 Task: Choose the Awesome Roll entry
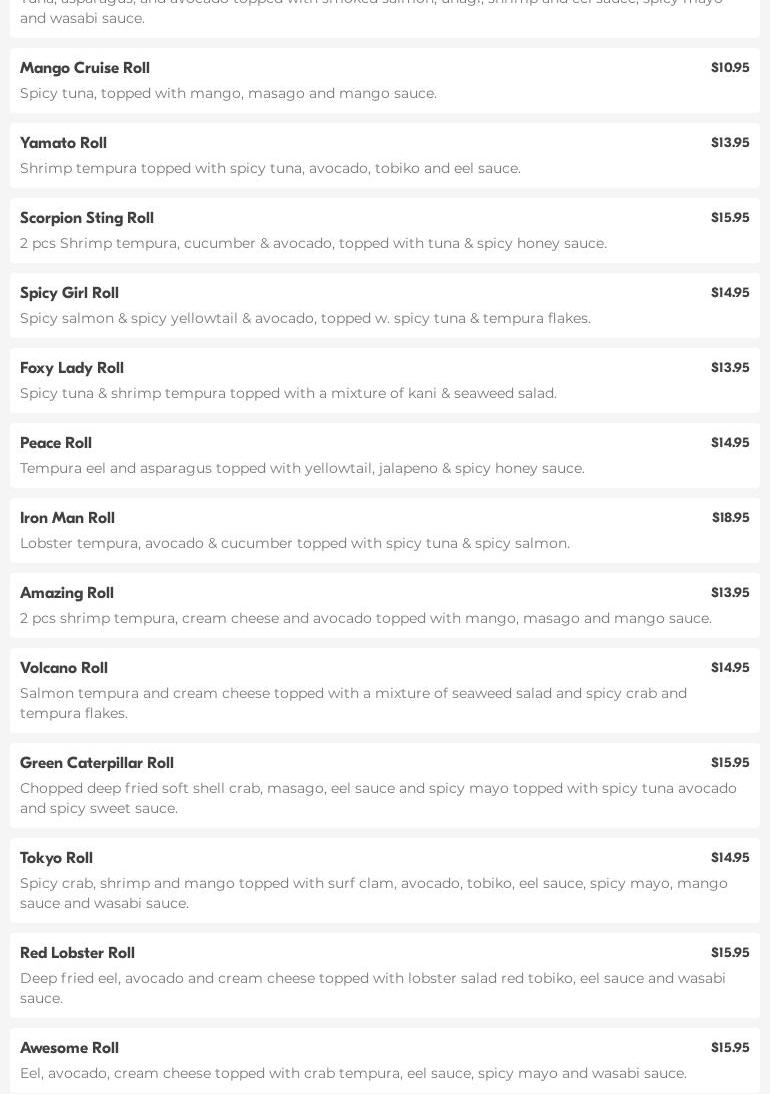click(x=69, y=1048)
